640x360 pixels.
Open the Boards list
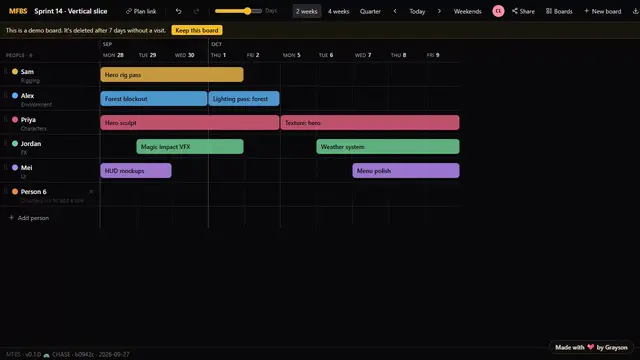pos(559,11)
